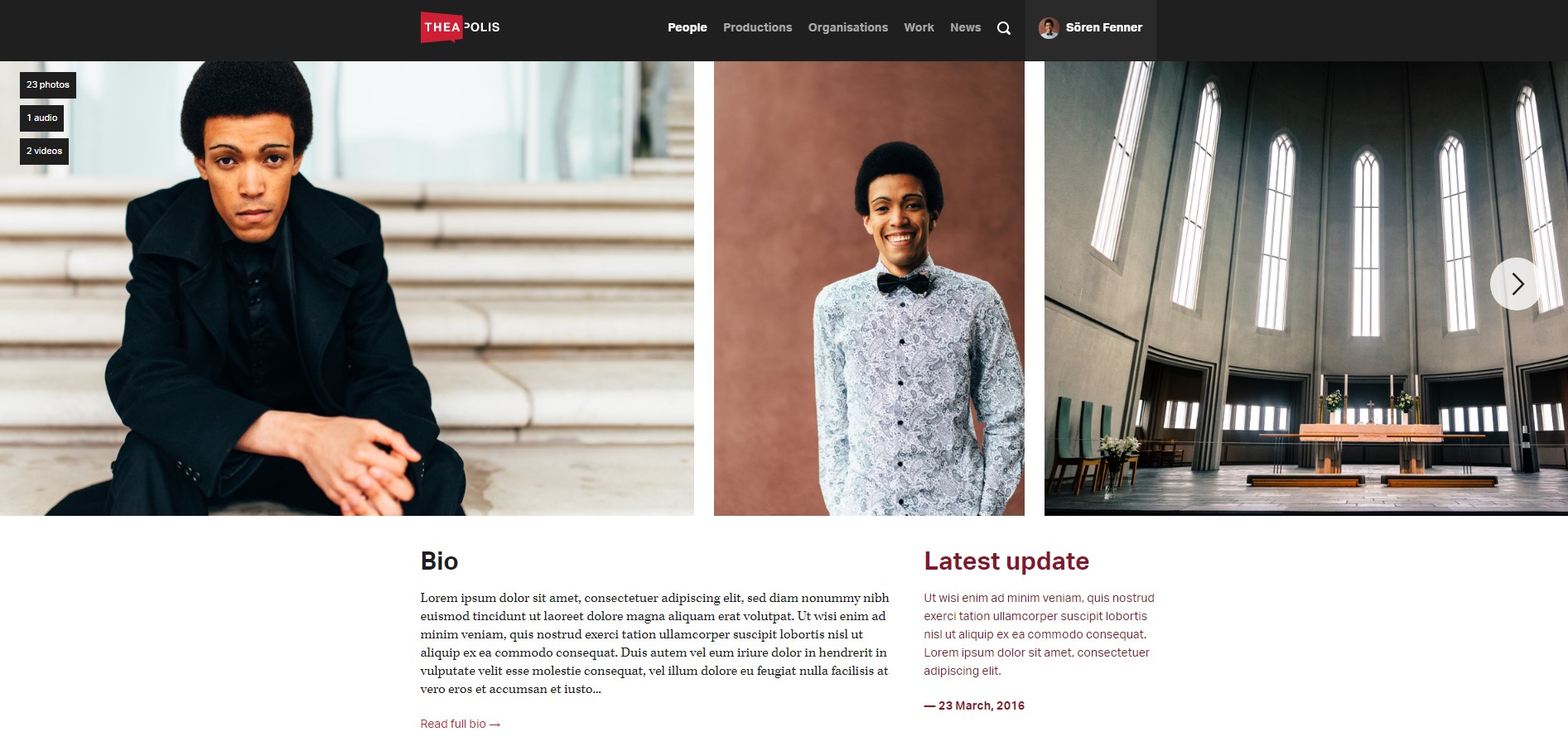
Task: Click the Sören Fenner user name
Action: 1103,27
